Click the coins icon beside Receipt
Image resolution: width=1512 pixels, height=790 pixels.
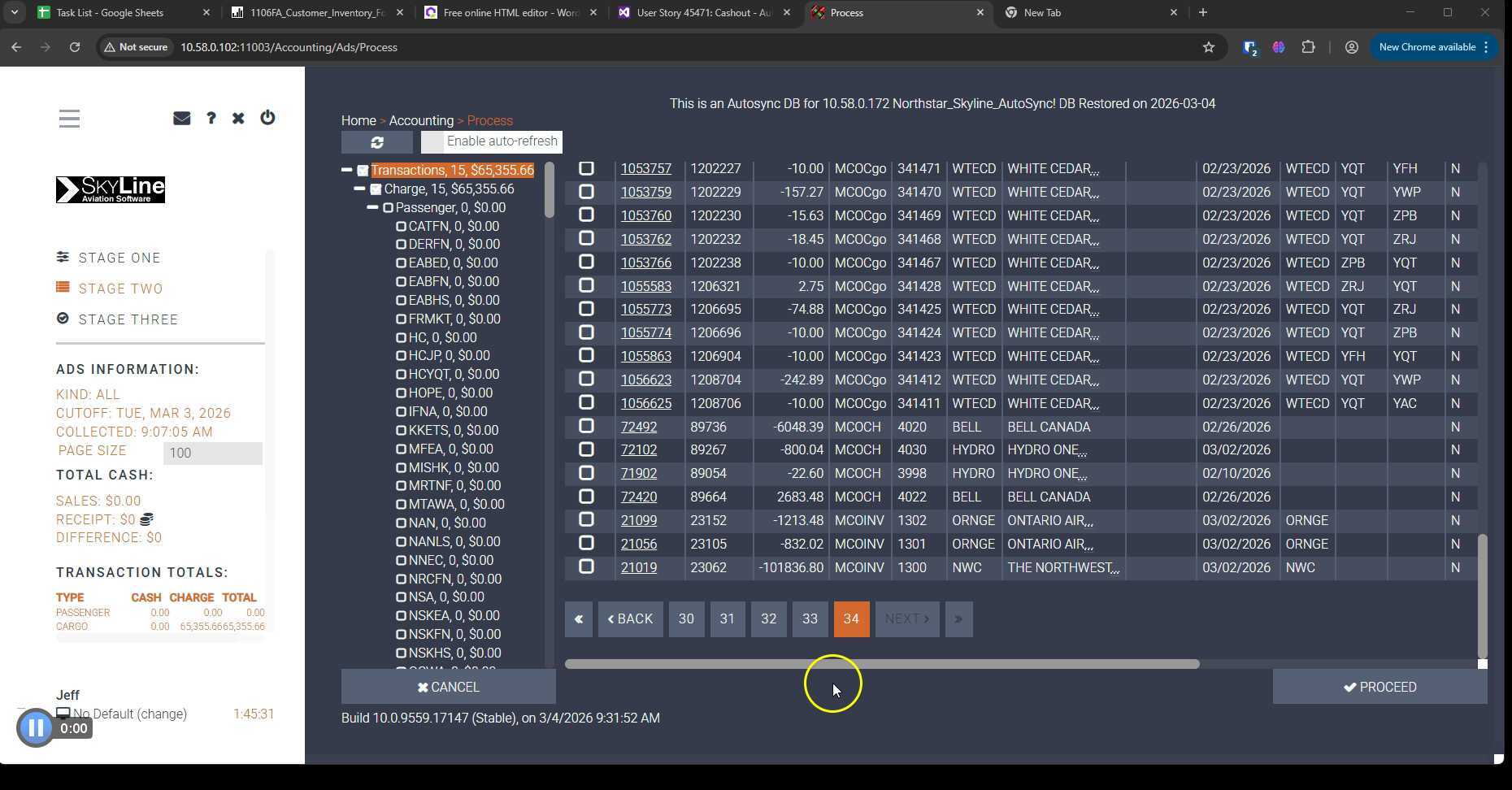pyautogui.click(x=147, y=519)
